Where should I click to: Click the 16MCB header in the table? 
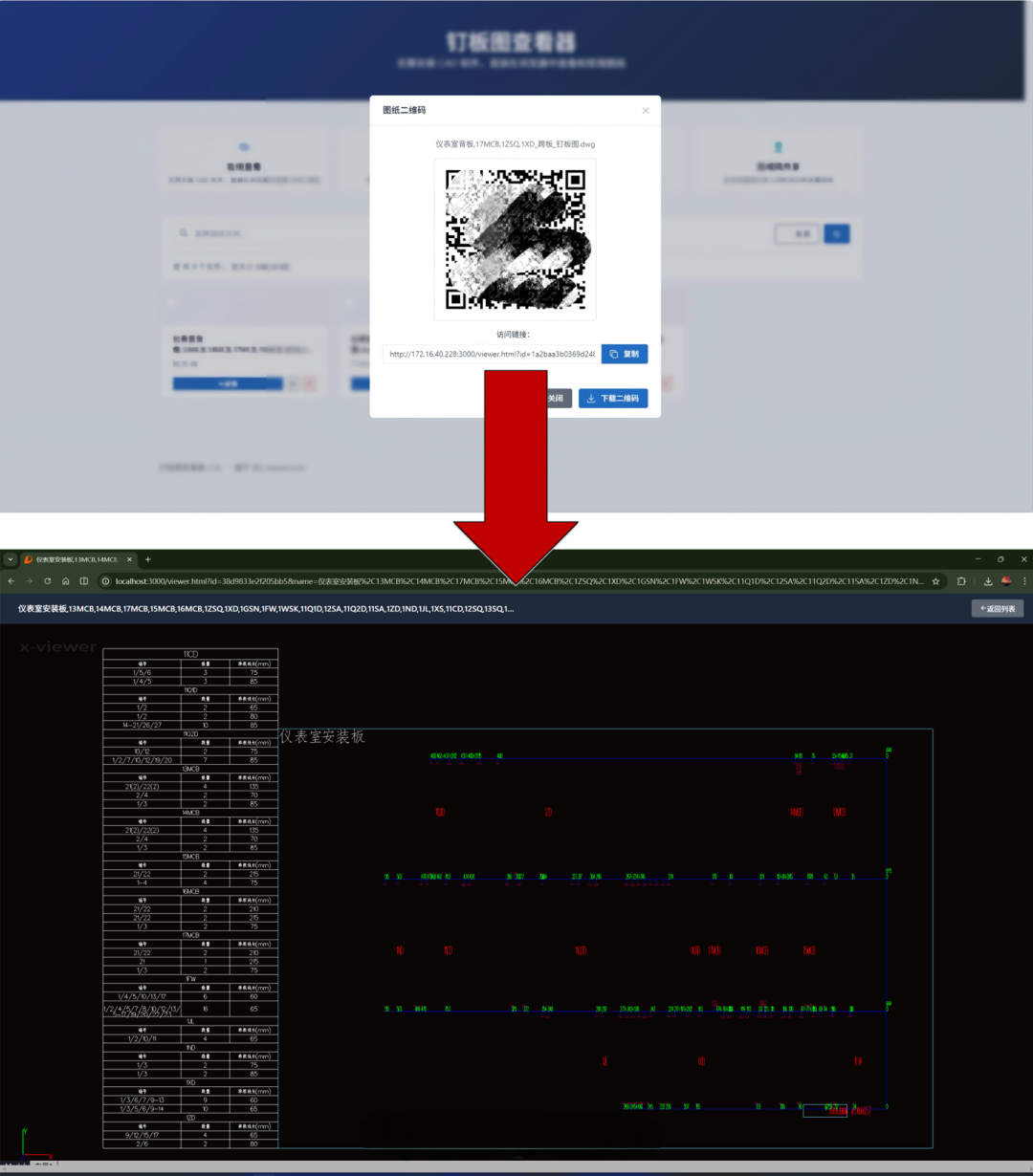(x=190, y=891)
